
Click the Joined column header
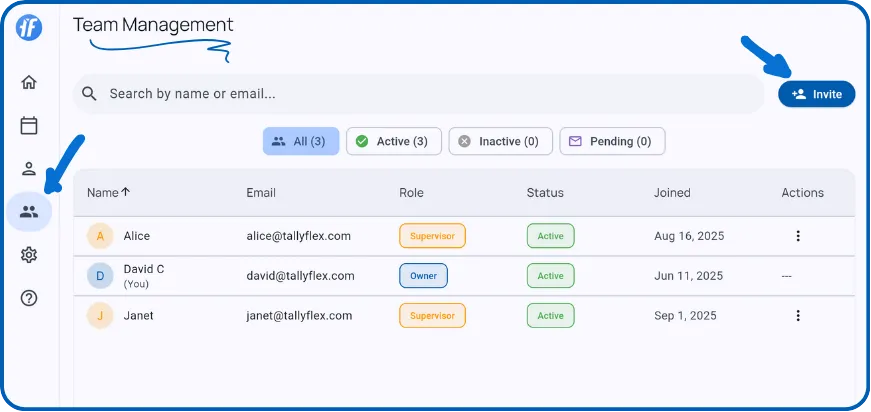(x=672, y=192)
